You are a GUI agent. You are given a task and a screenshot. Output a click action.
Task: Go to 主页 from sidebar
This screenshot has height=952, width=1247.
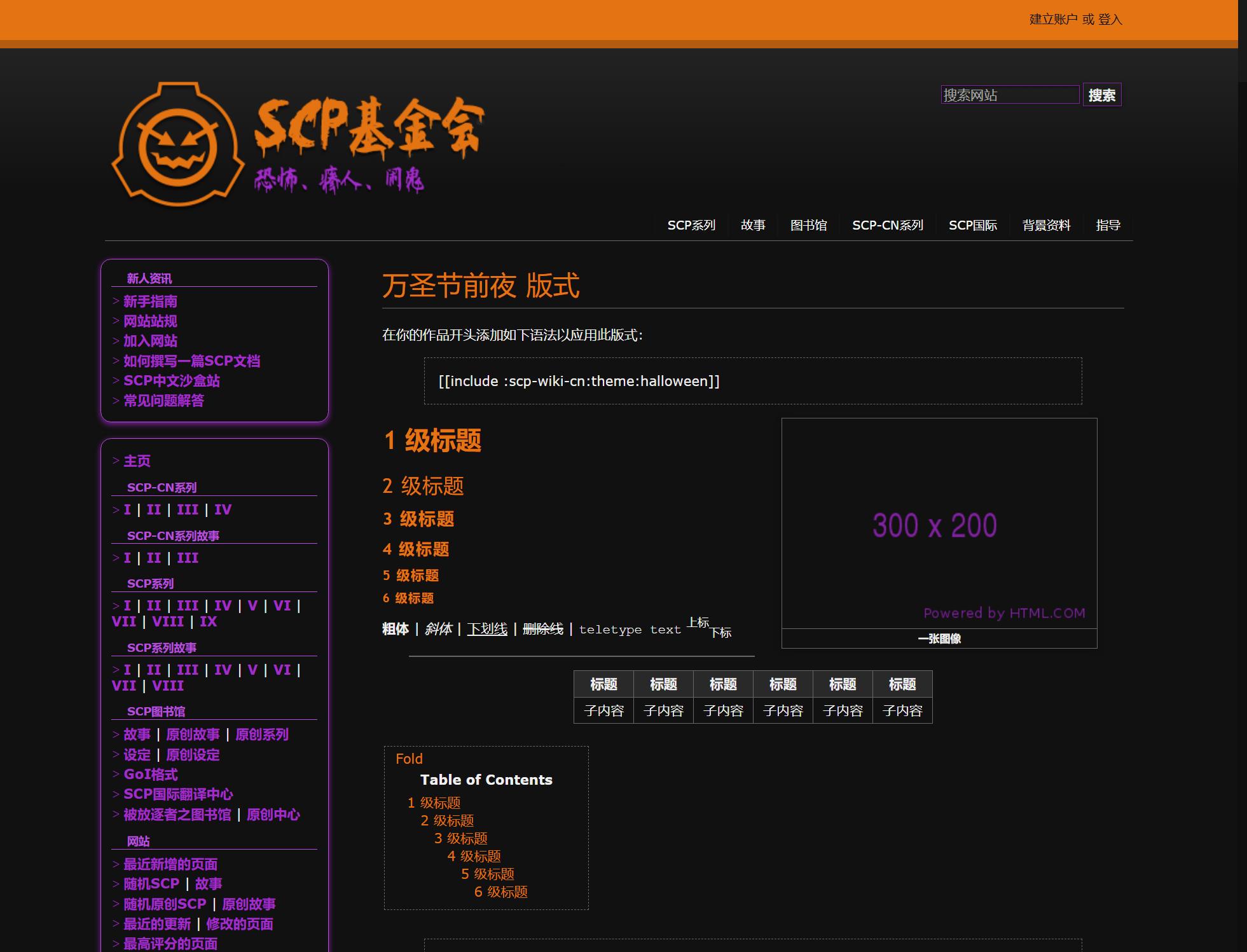tap(137, 461)
